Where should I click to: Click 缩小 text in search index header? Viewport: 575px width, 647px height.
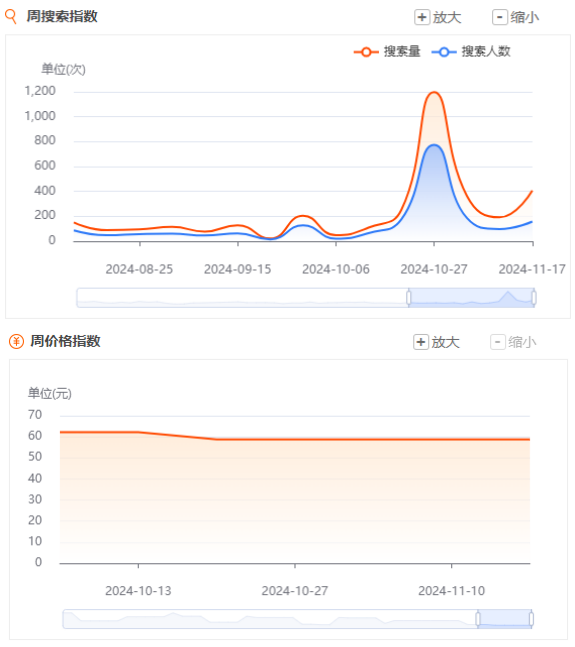tap(524, 17)
